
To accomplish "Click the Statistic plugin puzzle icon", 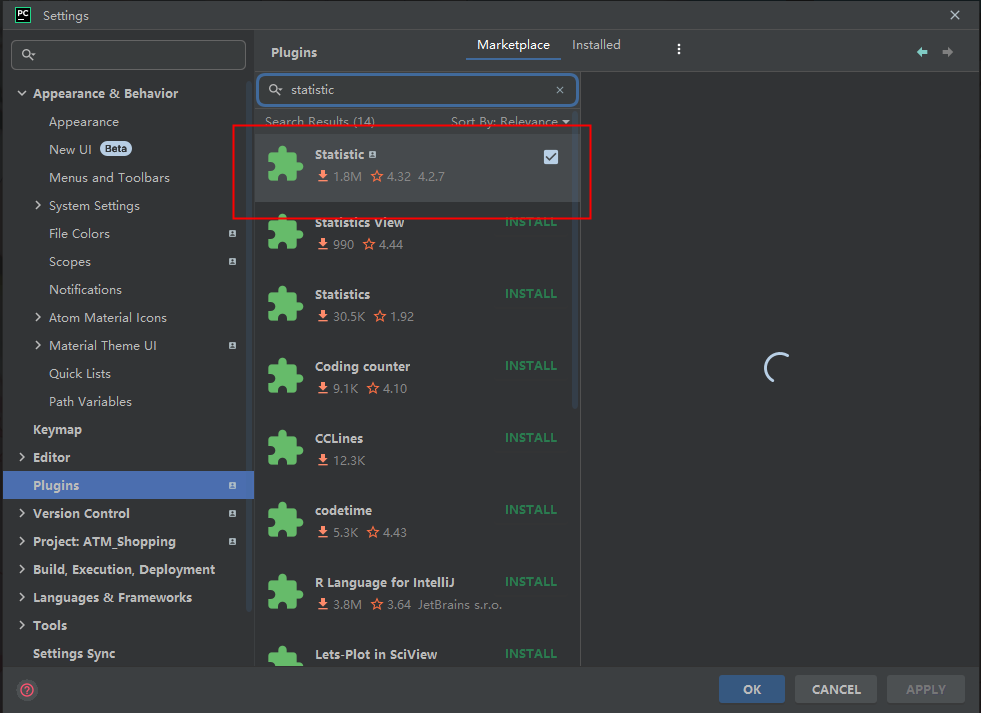I will point(285,164).
